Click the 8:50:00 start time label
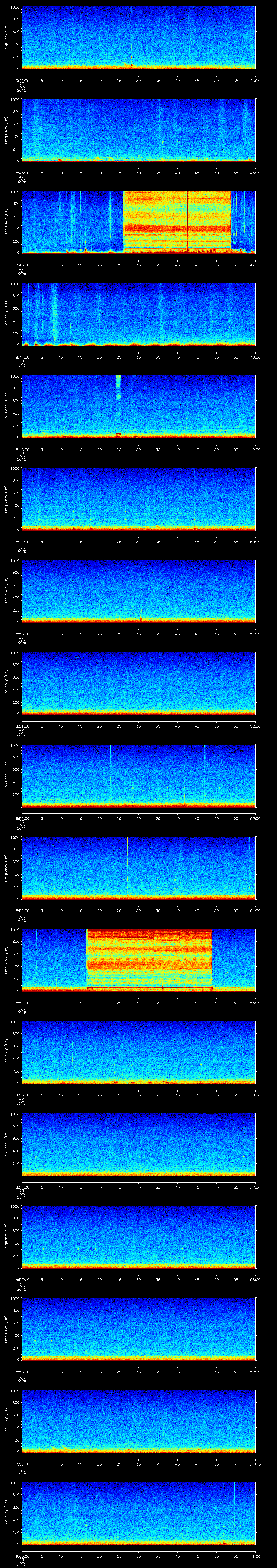The width and height of the screenshot is (277, 1568). (x=22, y=634)
